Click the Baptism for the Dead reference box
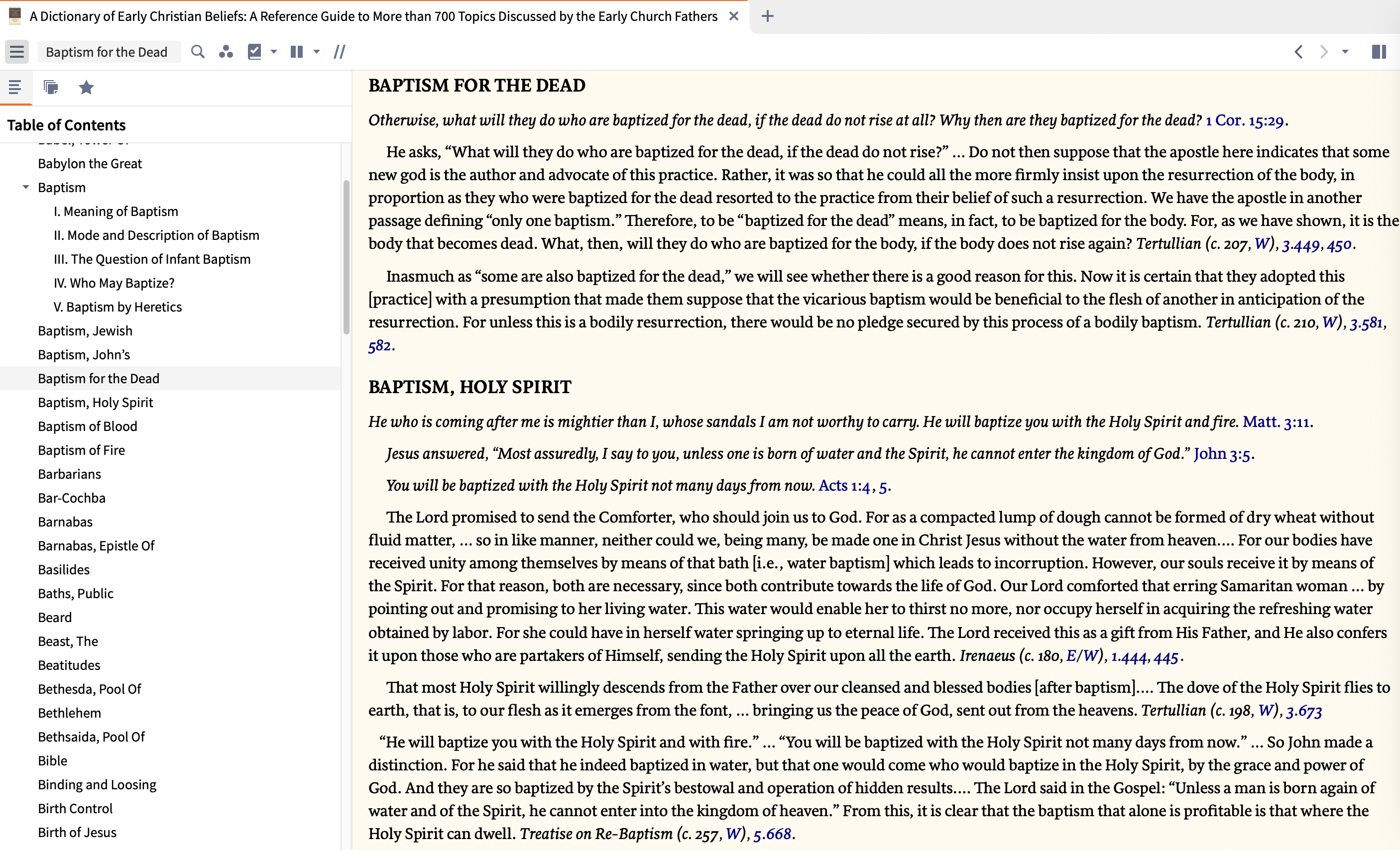This screenshot has width=1400, height=850. [109, 52]
